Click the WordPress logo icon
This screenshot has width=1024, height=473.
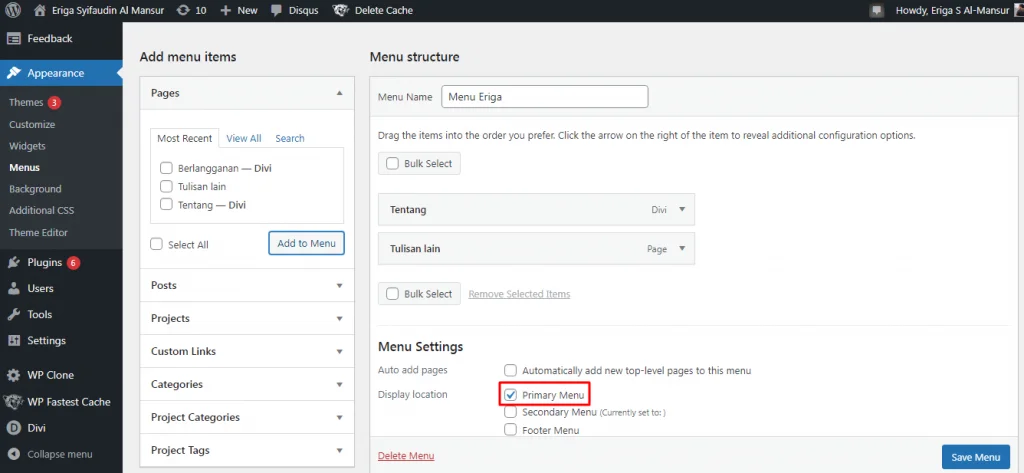[x=12, y=10]
